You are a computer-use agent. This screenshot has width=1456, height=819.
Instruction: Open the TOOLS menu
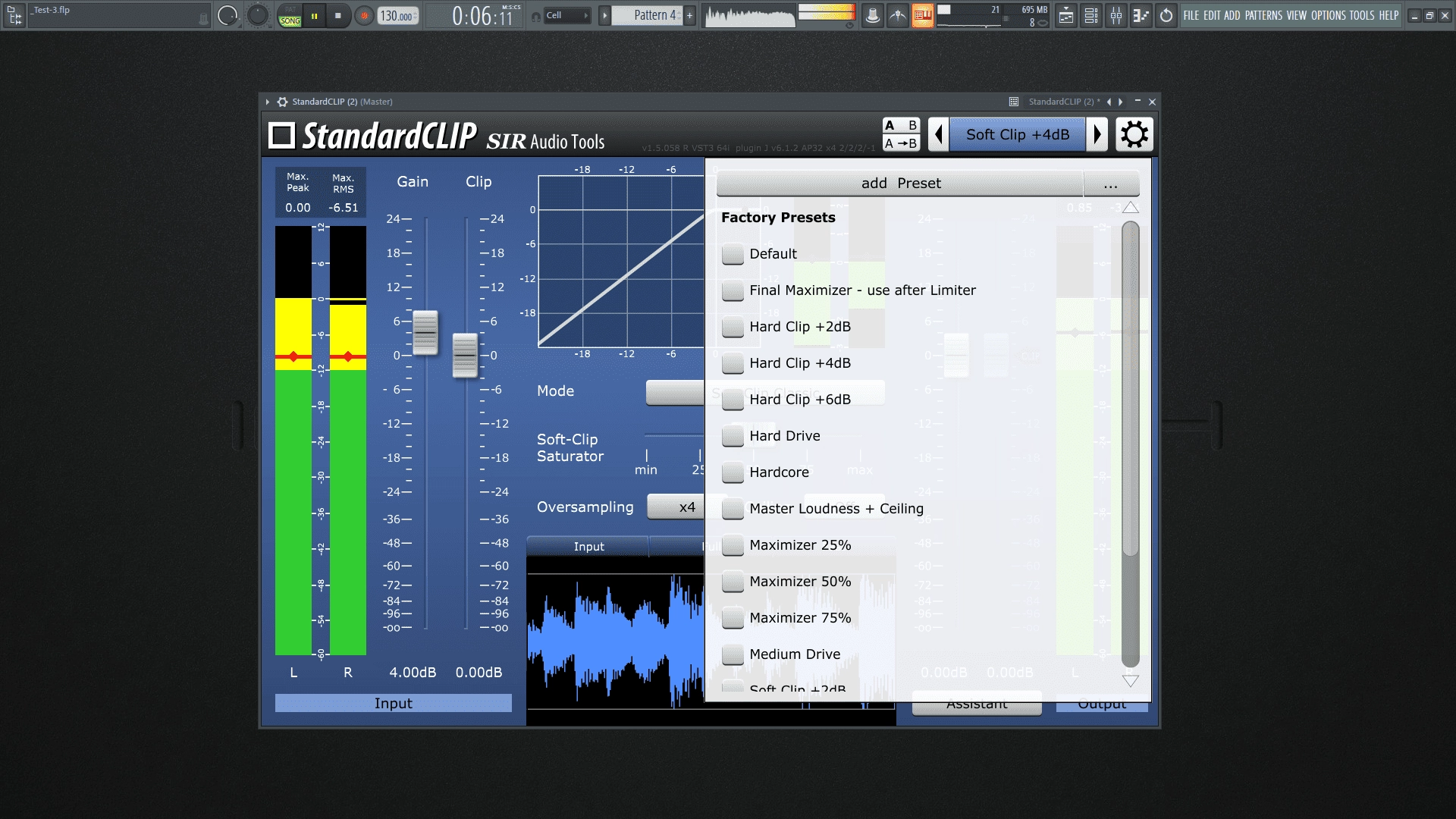point(1362,15)
